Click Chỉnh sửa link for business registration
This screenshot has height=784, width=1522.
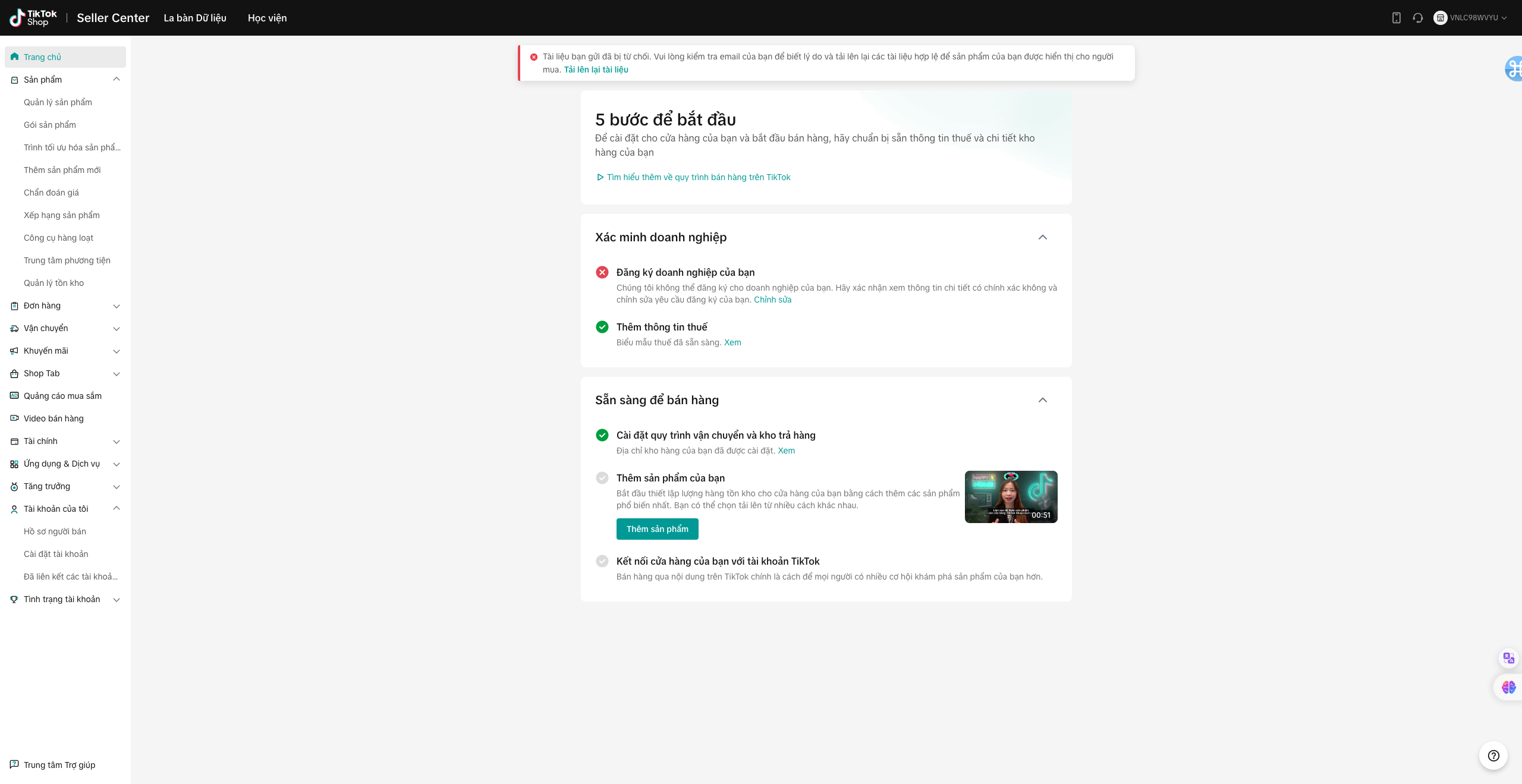(x=772, y=300)
